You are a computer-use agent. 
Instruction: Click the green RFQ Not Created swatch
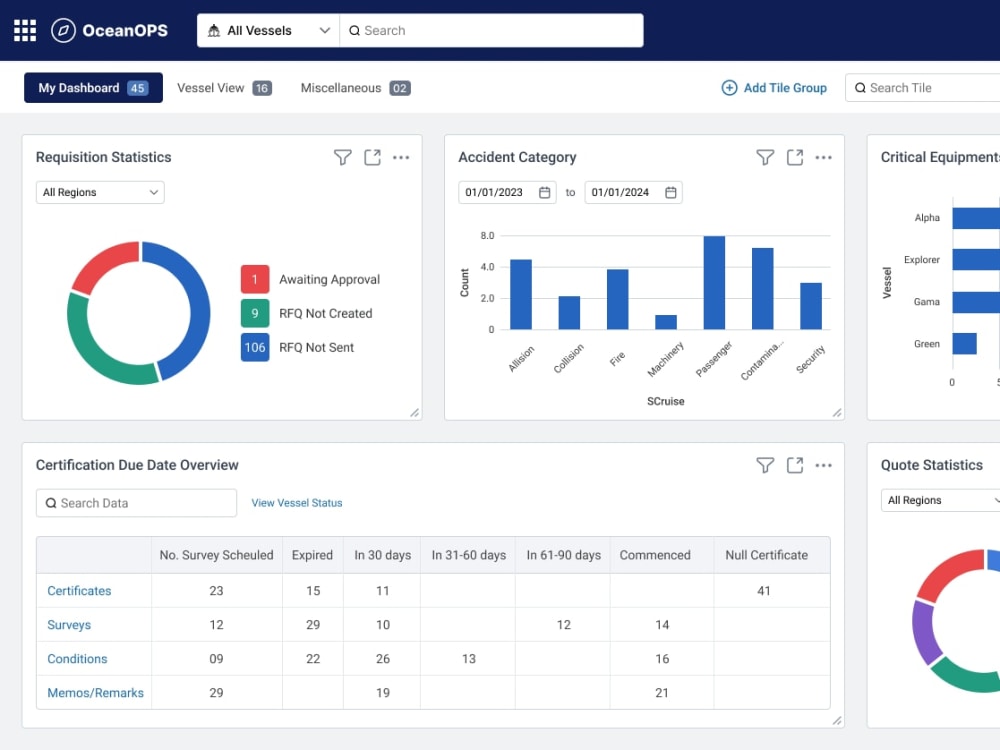point(254,313)
